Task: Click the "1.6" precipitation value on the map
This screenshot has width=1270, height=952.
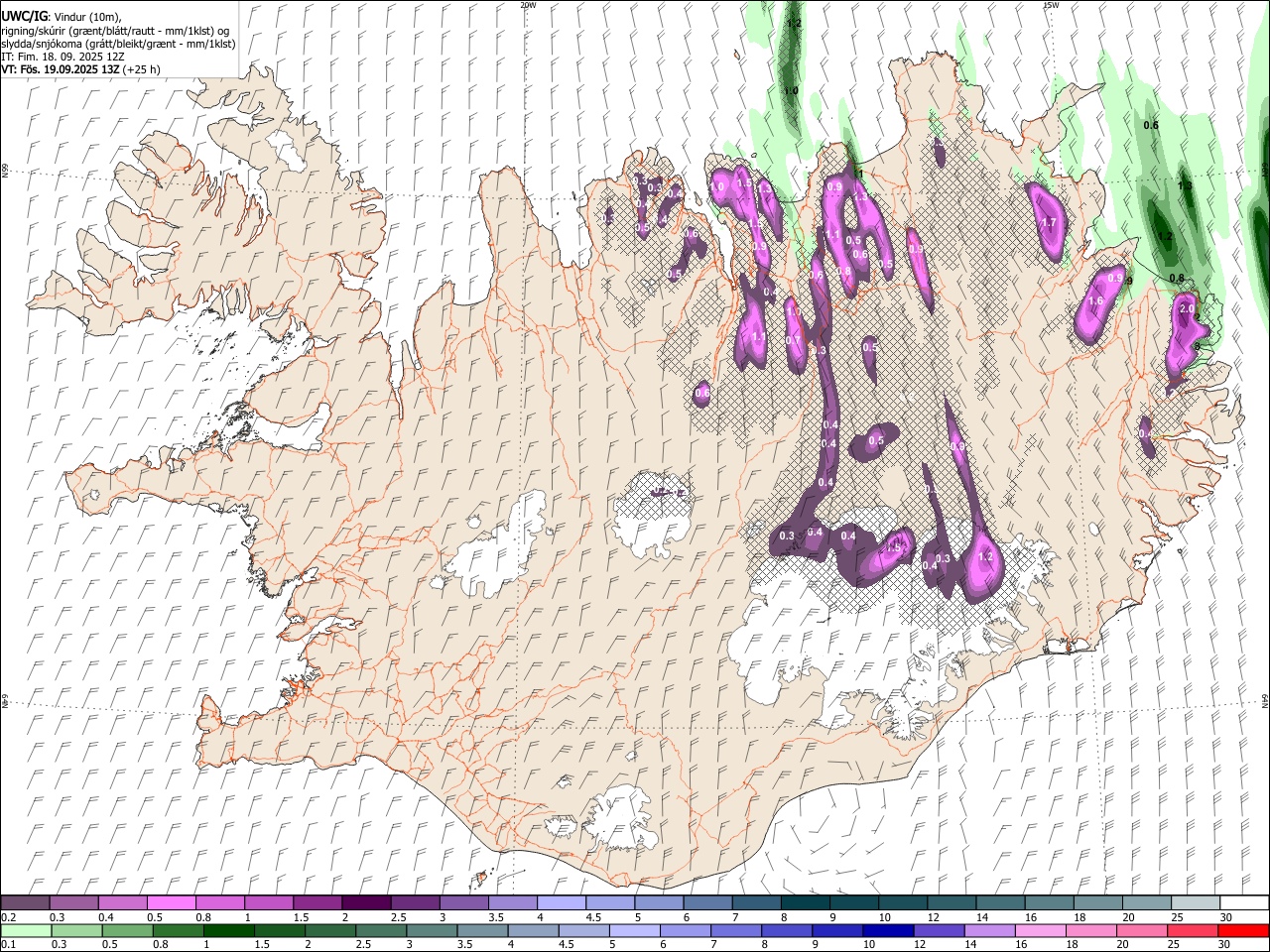Action: click(x=1096, y=301)
